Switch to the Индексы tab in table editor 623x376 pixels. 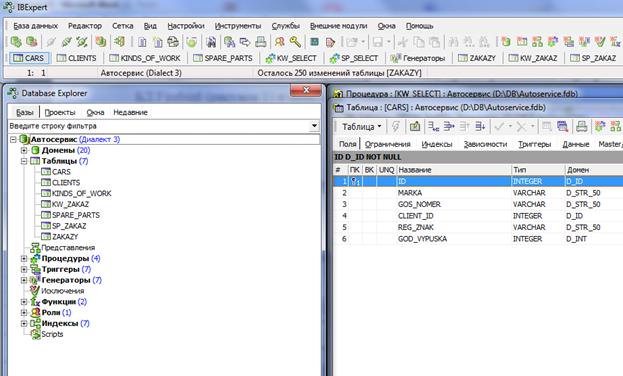(x=437, y=144)
